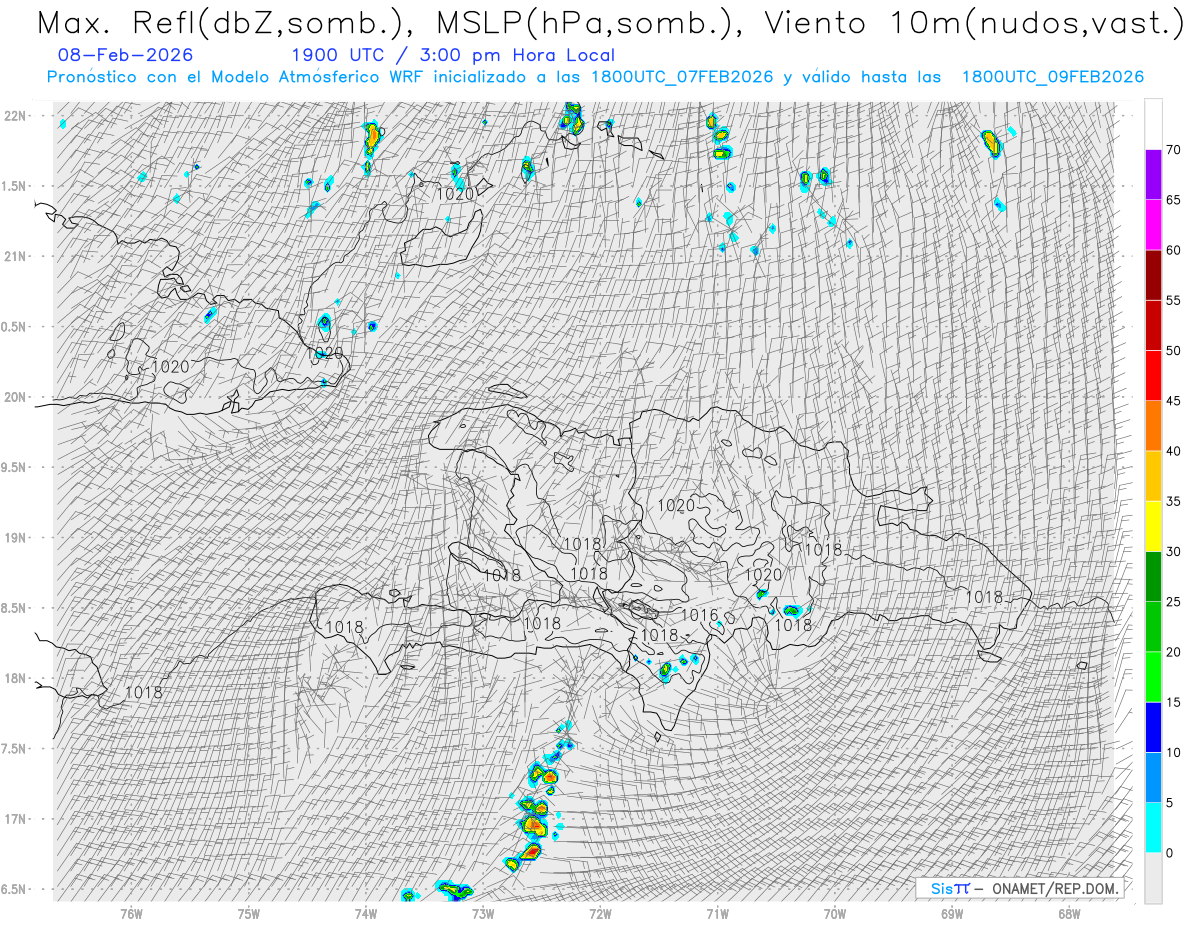The image size is (1200, 927).
Task: Click the colorbar tick label '15'
Action: pos(1173,702)
